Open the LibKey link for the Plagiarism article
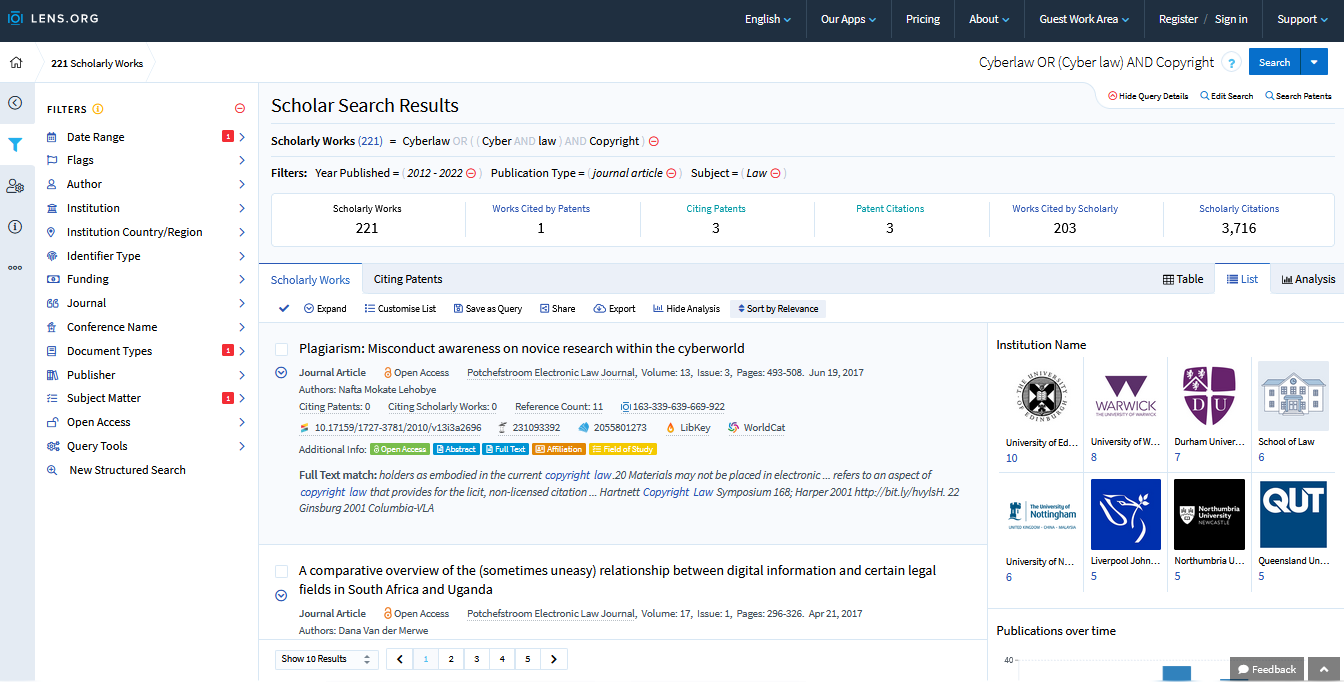This screenshot has height=682, width=1344. [x=688, y=427]
